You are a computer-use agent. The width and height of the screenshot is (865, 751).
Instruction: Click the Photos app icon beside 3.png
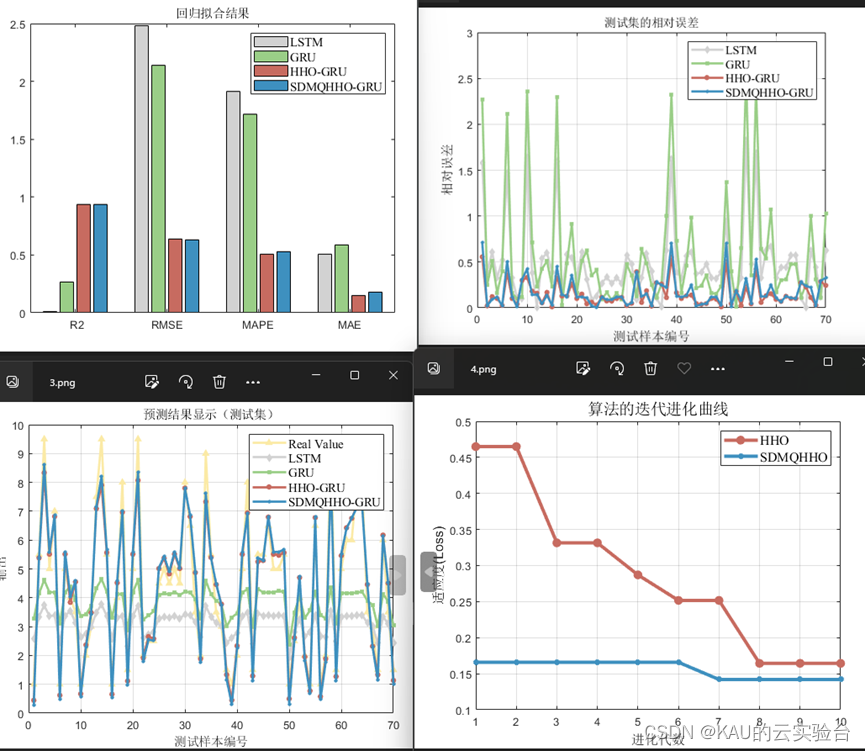point(12,381)
